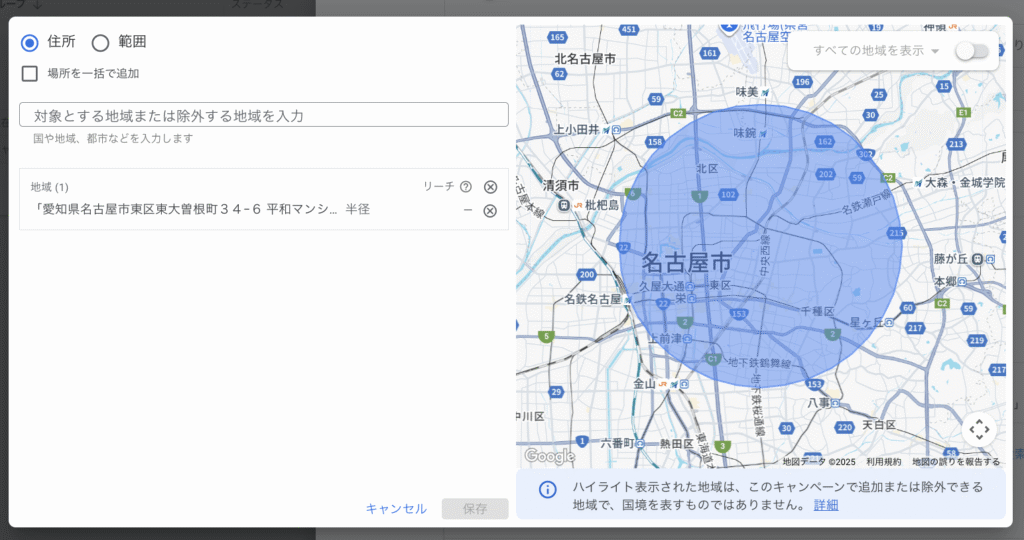Check the 場所を一括で追加 checkbox
This screenshot has height=540, width=1024.
tap(30, 73)
